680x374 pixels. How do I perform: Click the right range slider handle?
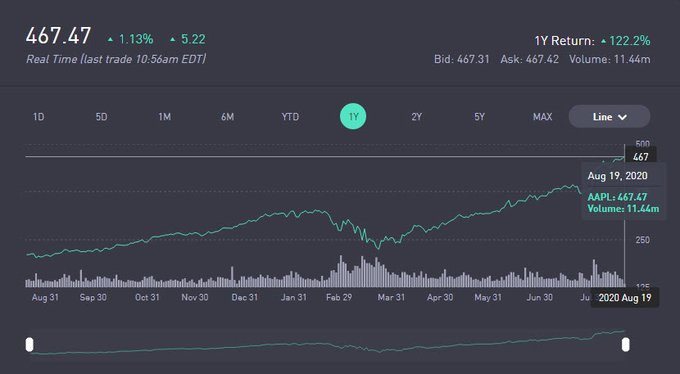(x=625, y=345)
